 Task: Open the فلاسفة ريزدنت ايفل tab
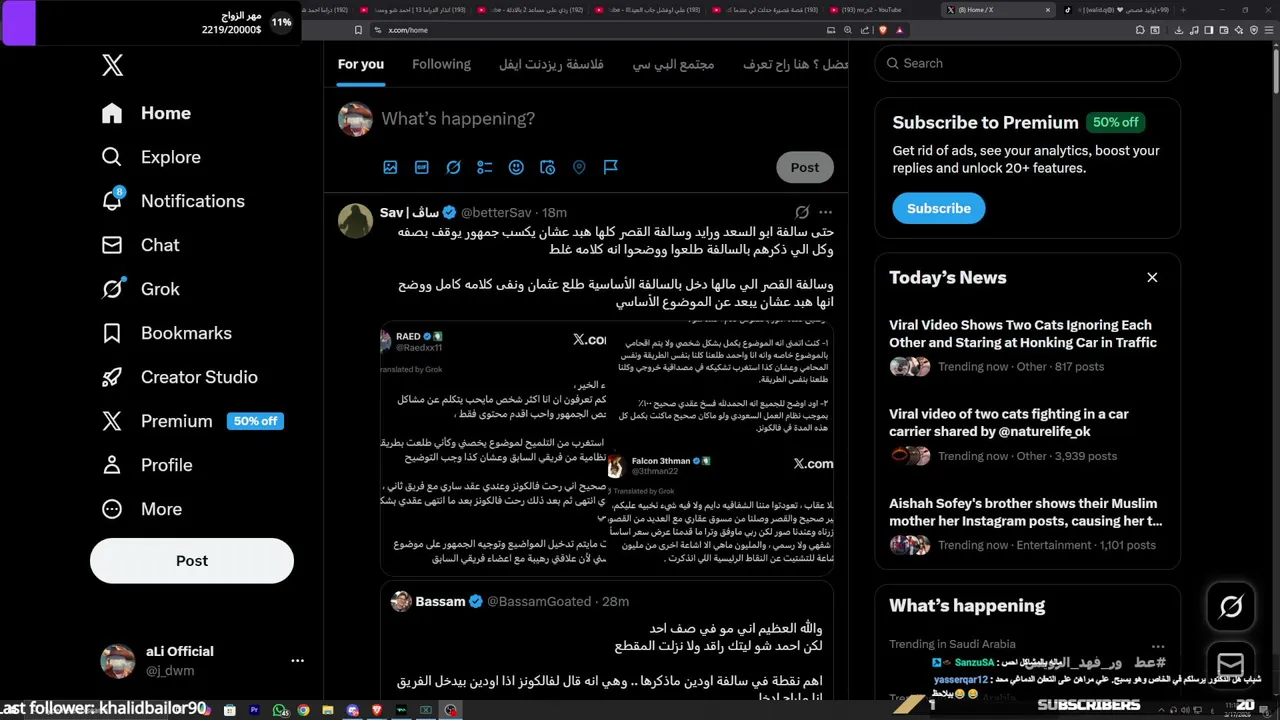point(551,64)
